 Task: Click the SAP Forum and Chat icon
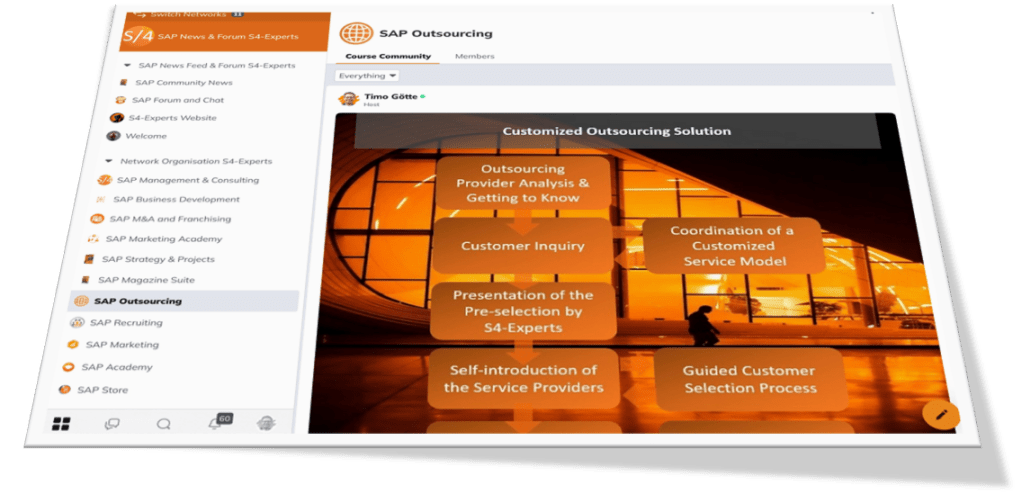click(x=120, y=100)
